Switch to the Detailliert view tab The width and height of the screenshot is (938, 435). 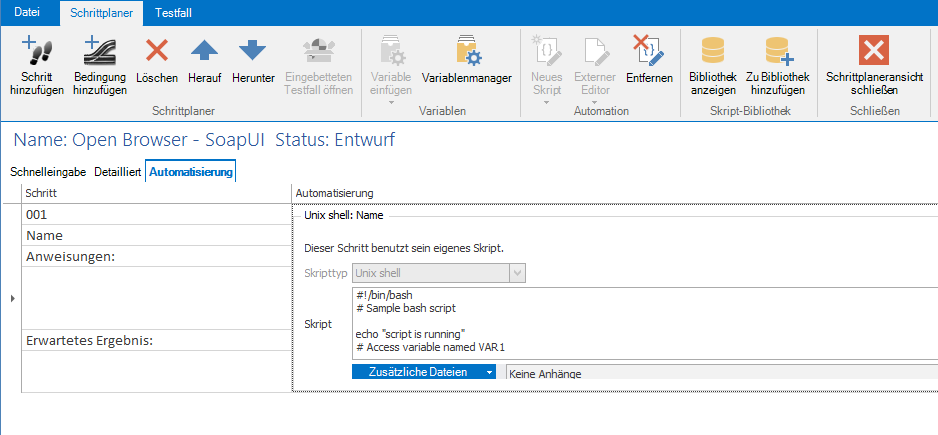[117, 172]
